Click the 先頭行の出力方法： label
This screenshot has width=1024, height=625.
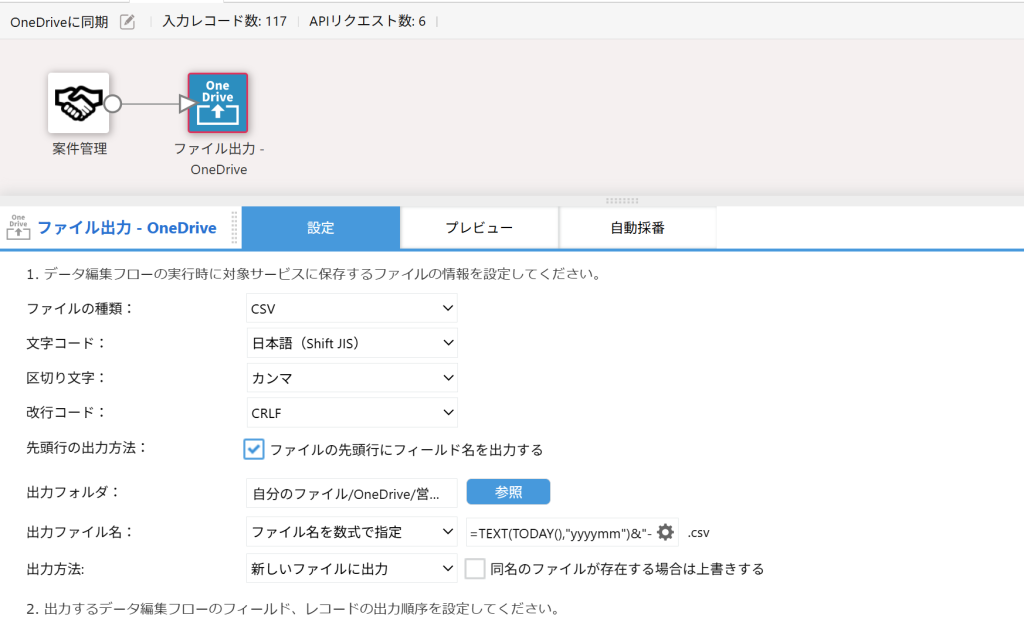(x=87, y=448)
